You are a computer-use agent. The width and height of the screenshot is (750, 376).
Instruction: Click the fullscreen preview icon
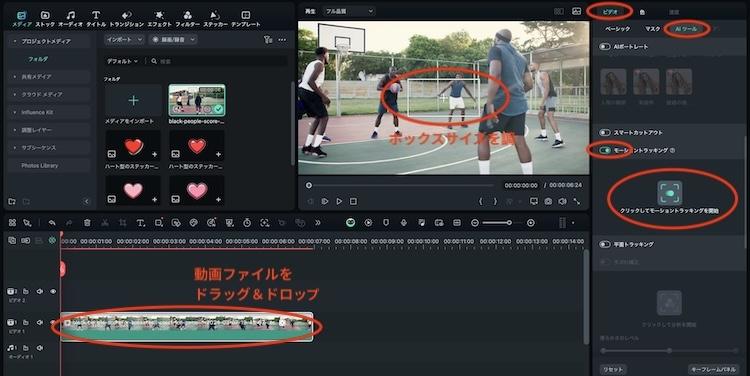(x=577, y=201)
